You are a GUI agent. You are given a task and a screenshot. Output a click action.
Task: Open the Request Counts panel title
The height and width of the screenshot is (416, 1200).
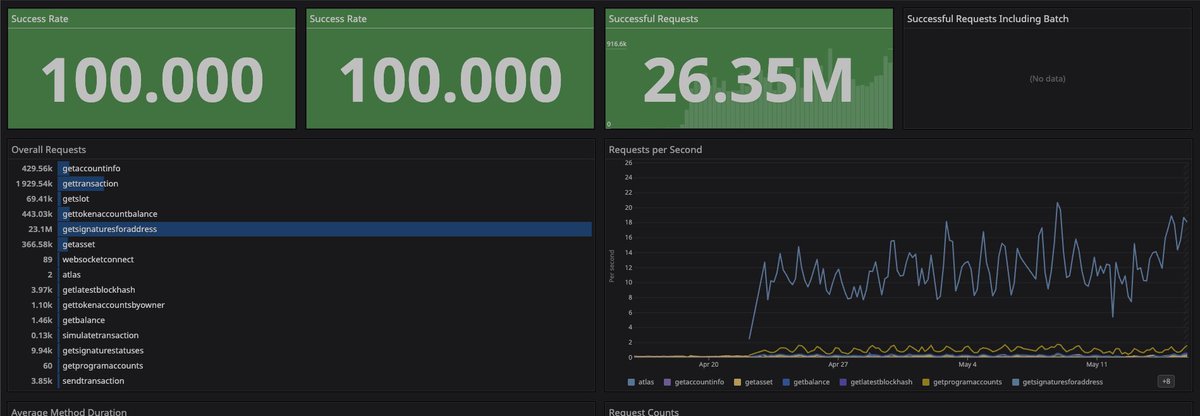(x=644, y=411)
